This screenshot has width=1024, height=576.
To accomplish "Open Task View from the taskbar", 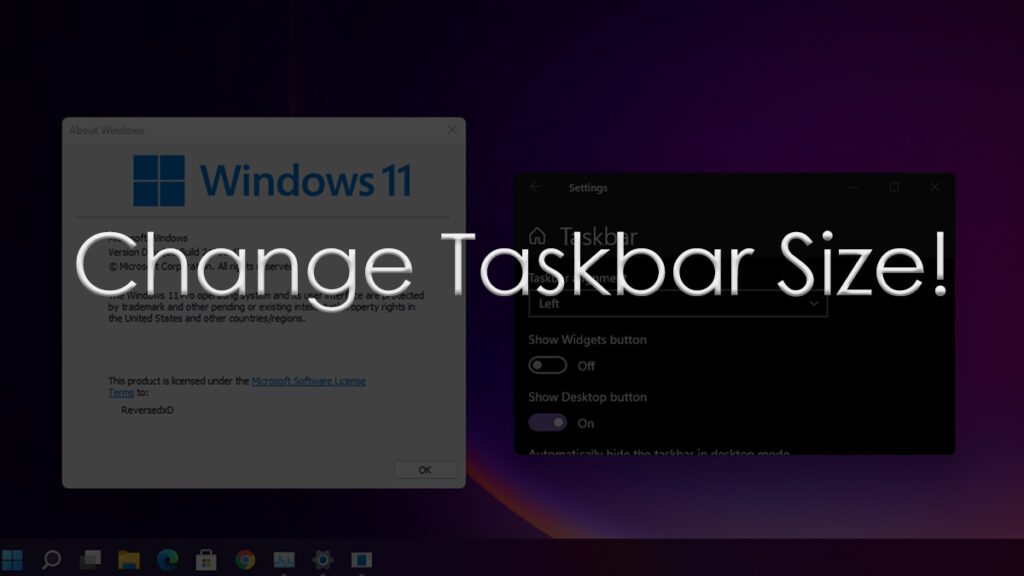I will pos(91,560).
